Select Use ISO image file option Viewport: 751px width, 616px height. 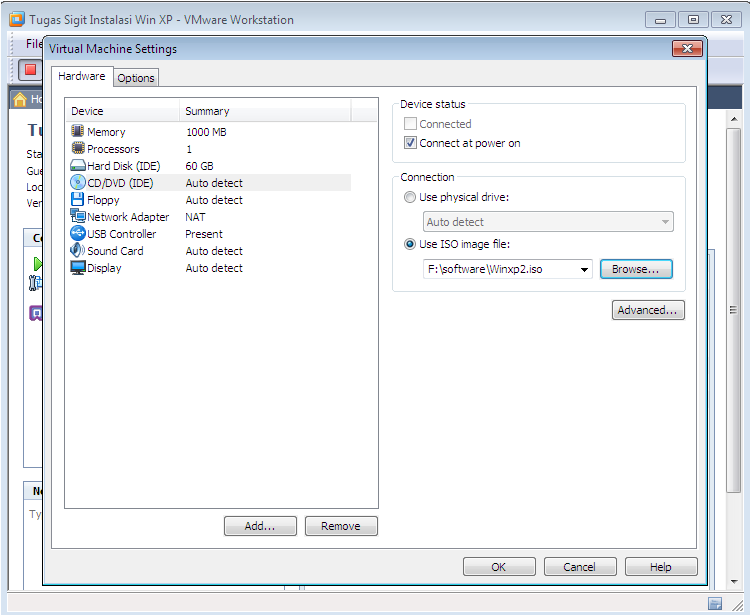tap(410, 244)
